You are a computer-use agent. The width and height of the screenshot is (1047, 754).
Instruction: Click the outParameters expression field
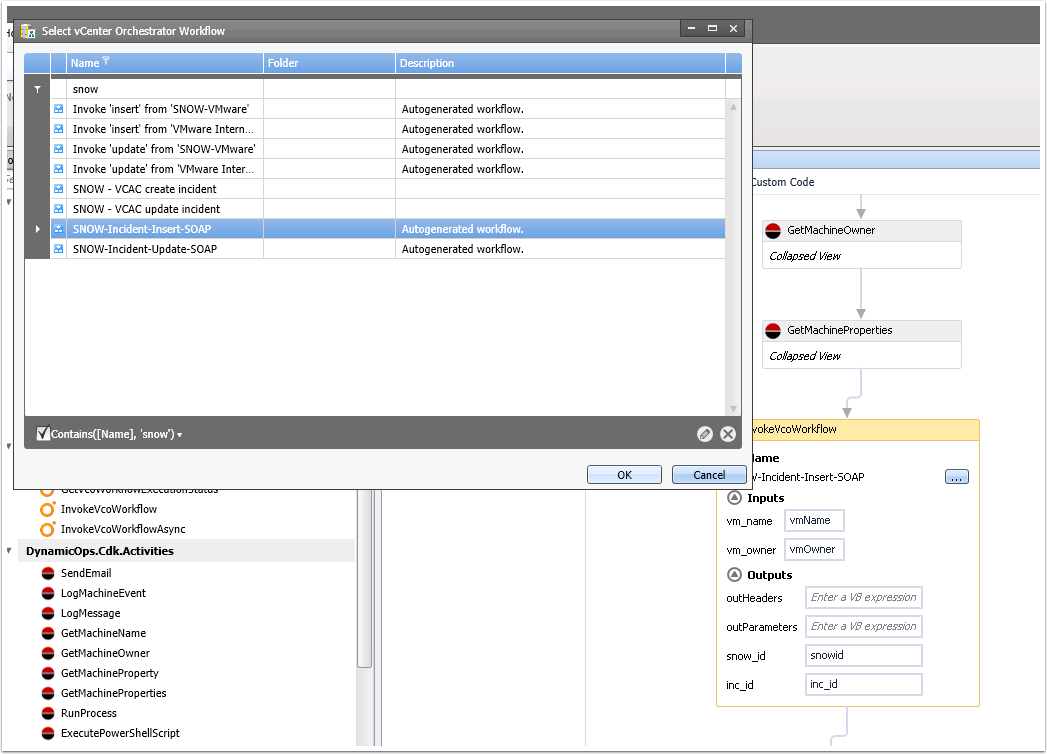click(864, 626)
